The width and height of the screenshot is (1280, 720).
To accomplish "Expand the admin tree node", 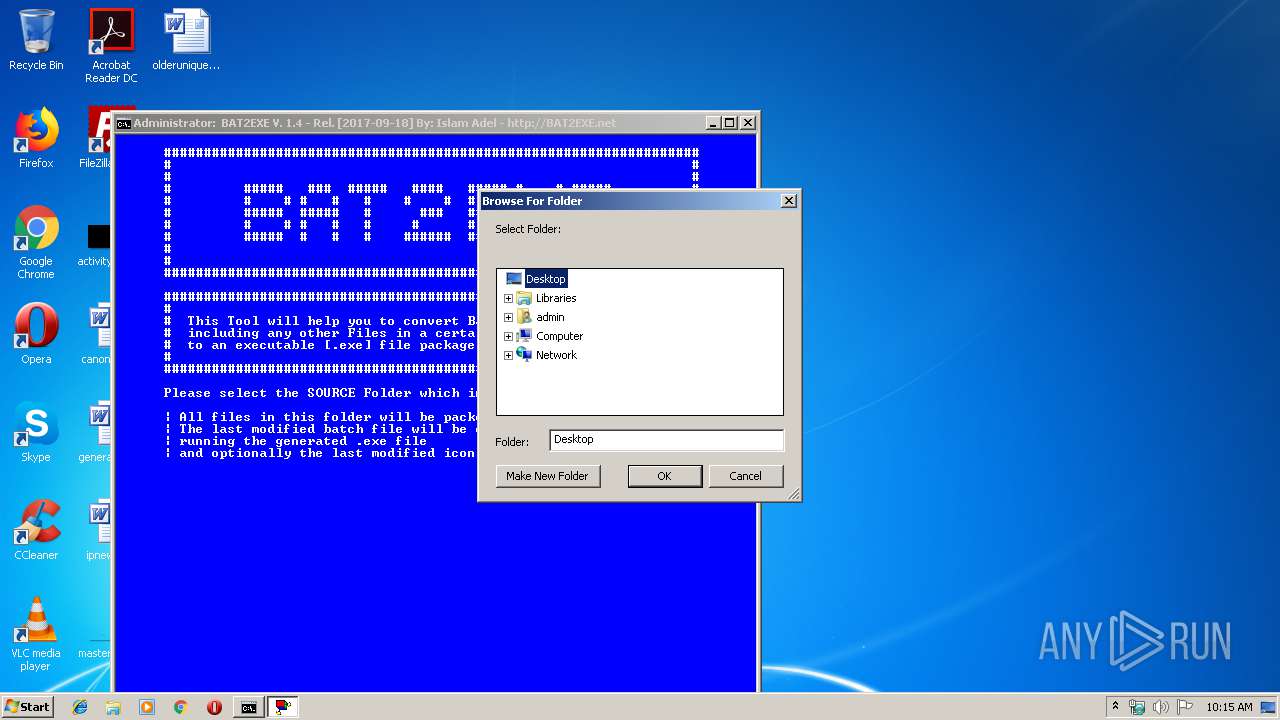I will (508, 317).
